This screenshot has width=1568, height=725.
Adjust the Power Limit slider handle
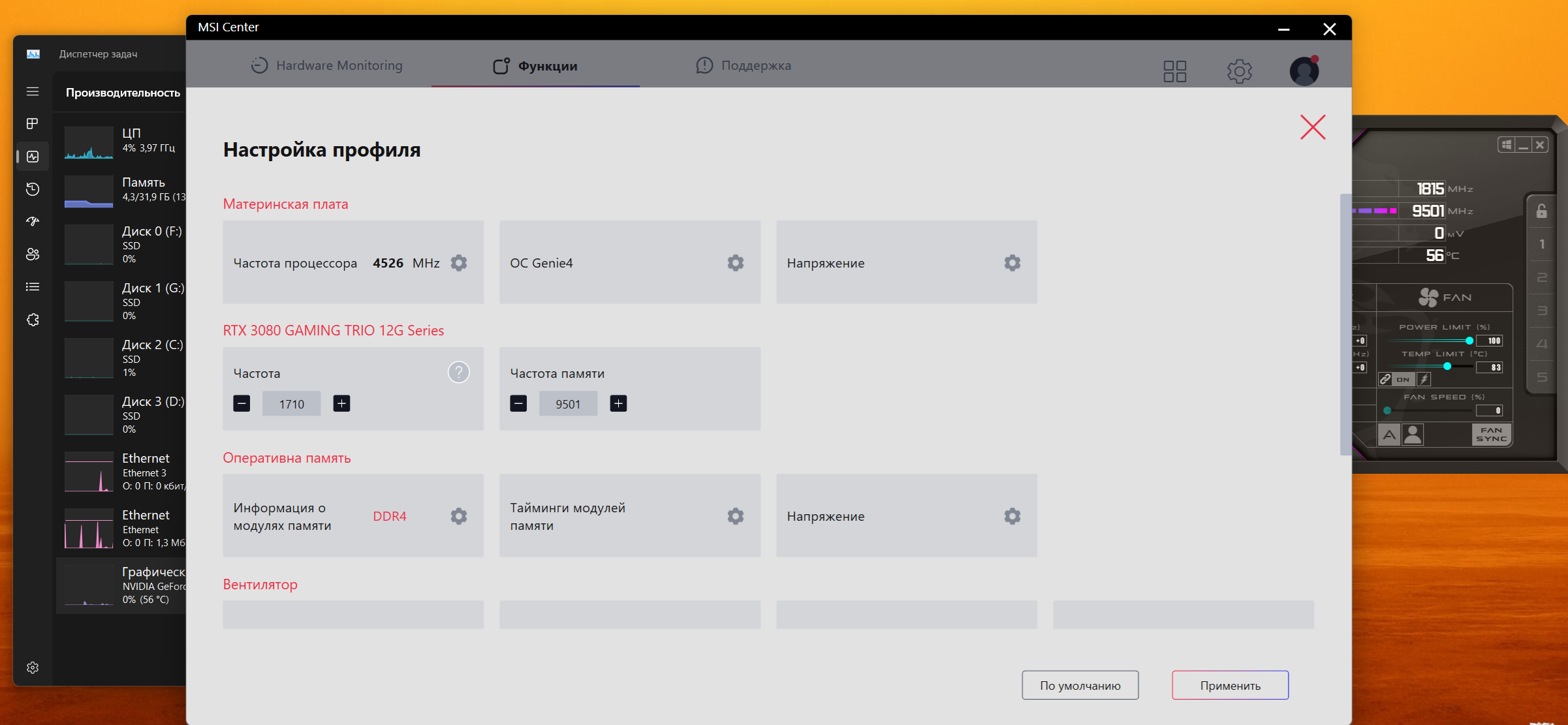pos(1469,341)
